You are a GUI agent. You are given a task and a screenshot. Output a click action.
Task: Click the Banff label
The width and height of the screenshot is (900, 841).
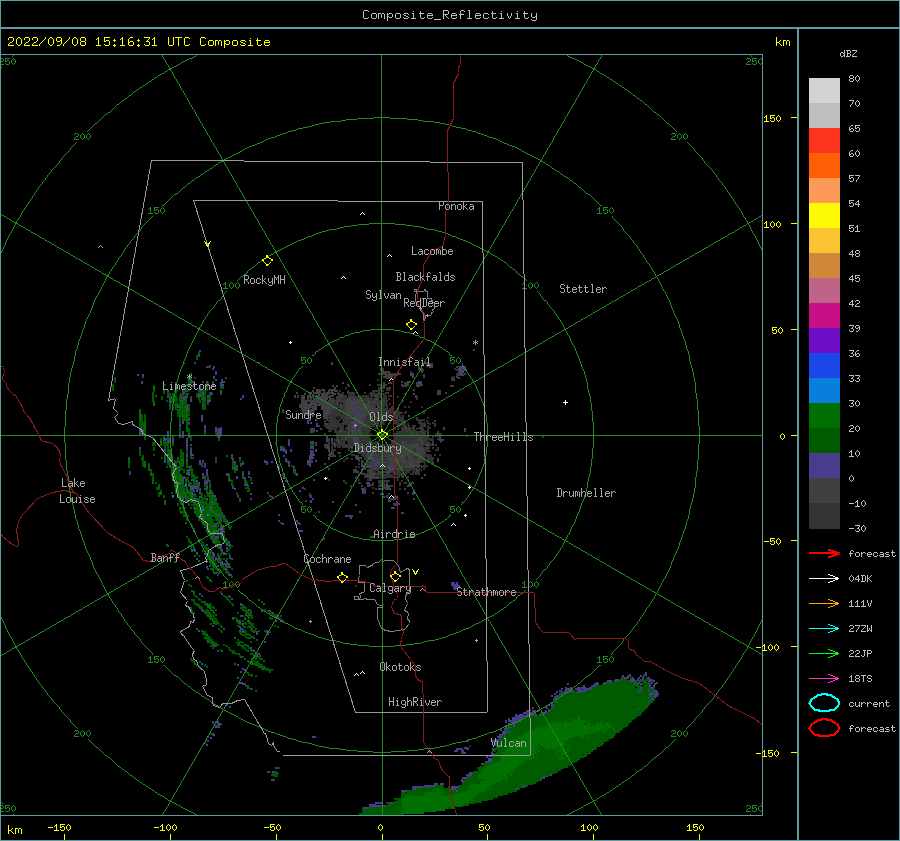[165, 557]
